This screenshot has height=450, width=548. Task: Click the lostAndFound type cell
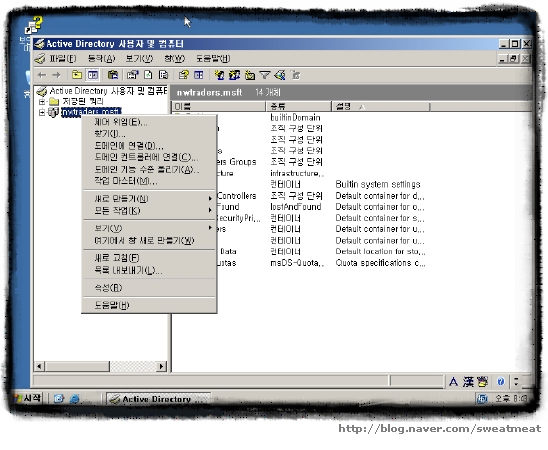296,206
